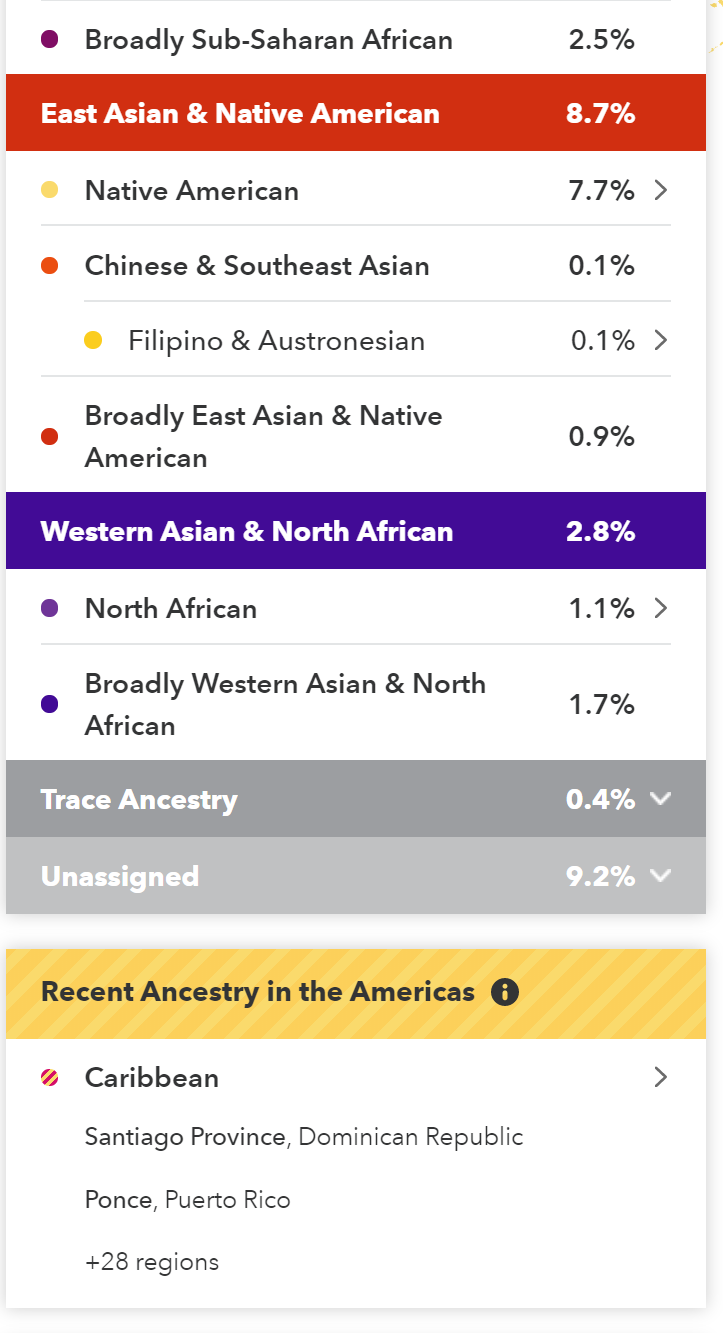The height and width of the screenshot is (1333, 723).
Task: Select the Broadly Western Asian & North African row
Action: 285,704
